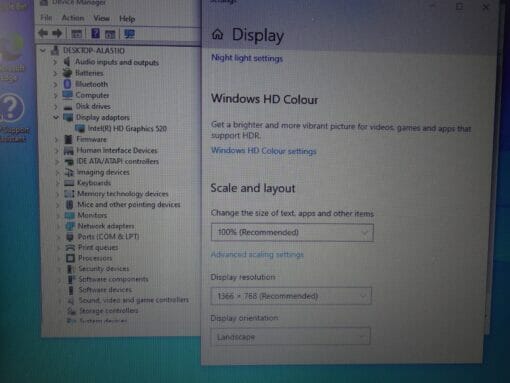Click the Audio inputs and outputs speaker icon

tap(67, 62)
